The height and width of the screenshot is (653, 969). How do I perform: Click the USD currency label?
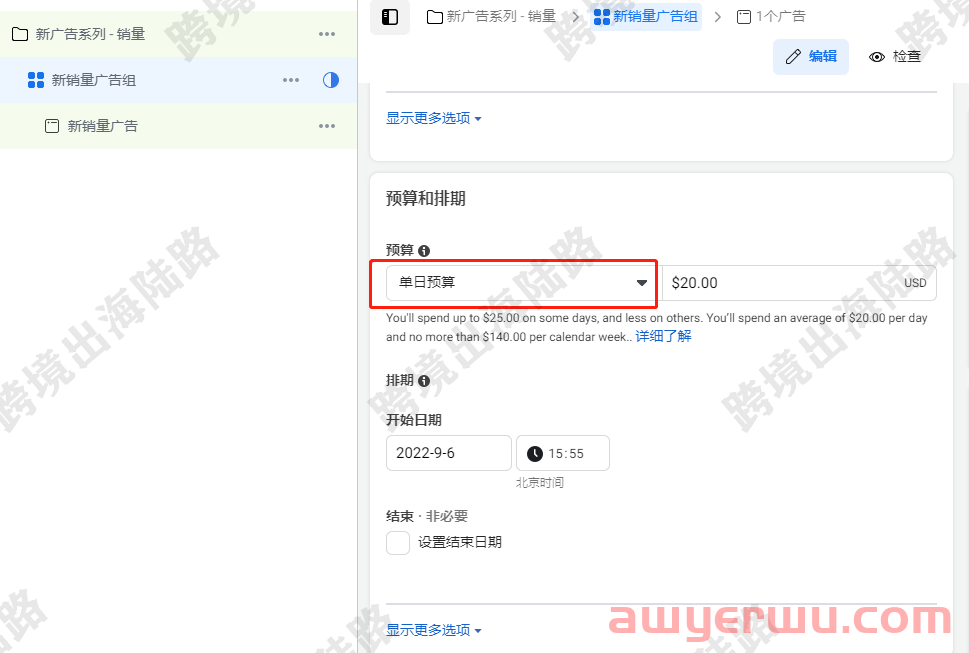(x=915, y=283)
